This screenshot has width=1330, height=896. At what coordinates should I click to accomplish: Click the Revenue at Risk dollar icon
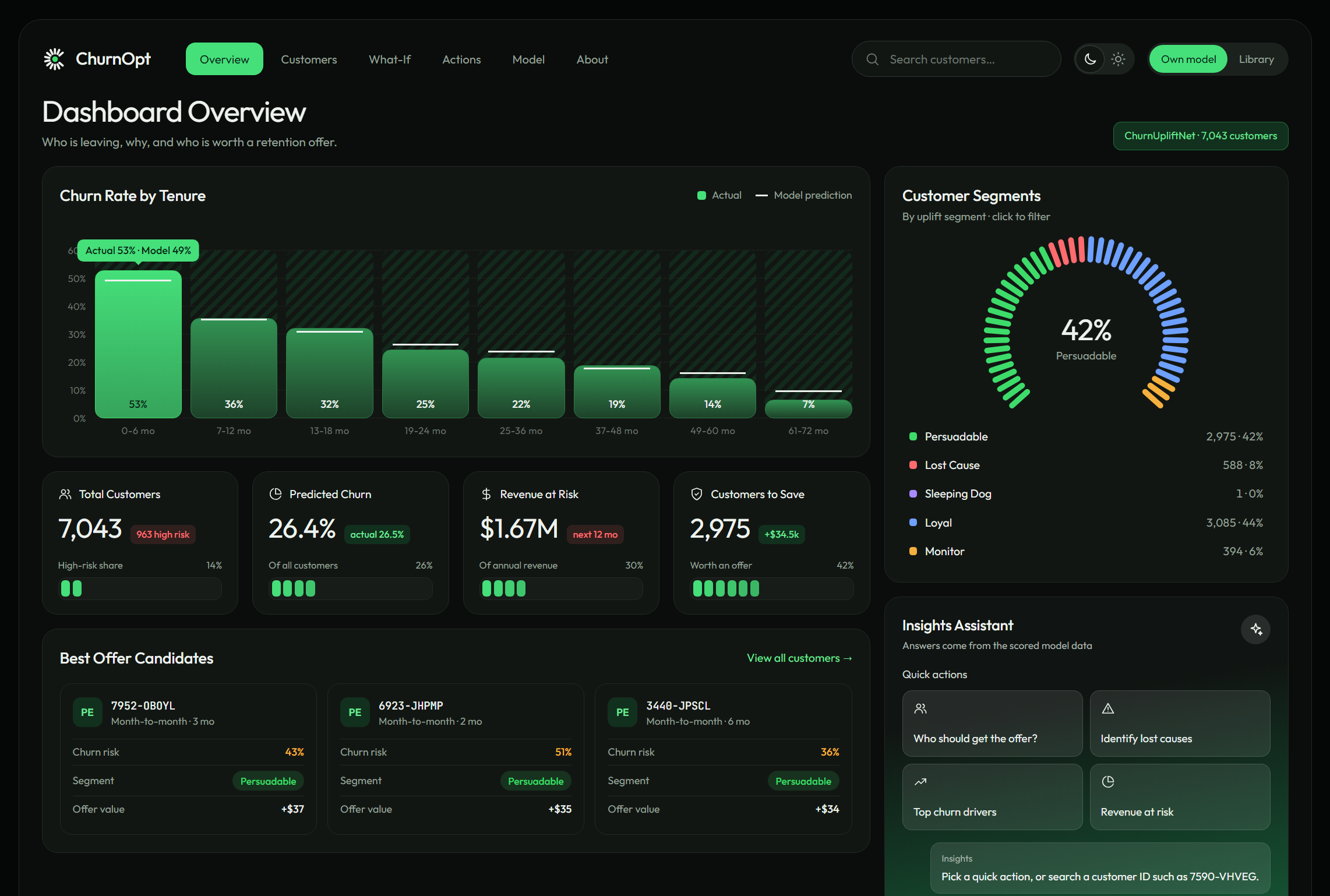pyautogui.click(x=486, y=494)
